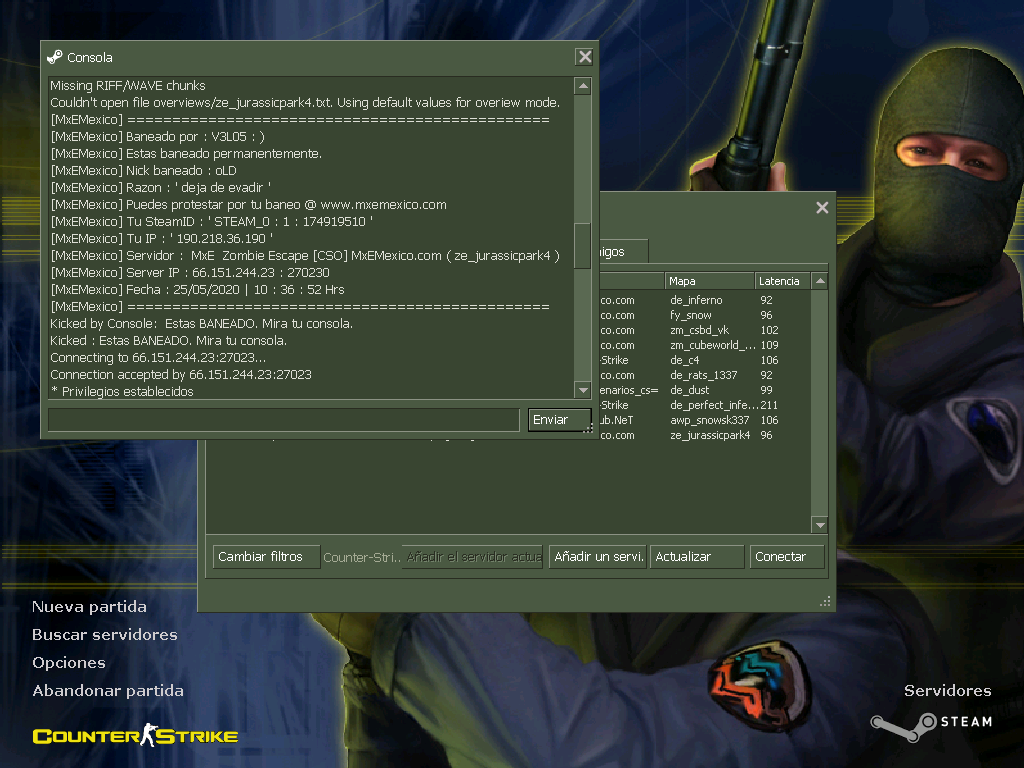Click console line with SteamID STEAM_0:1:174919510
The width and height of the screenshot is (1024, 768).
[212, 221]
